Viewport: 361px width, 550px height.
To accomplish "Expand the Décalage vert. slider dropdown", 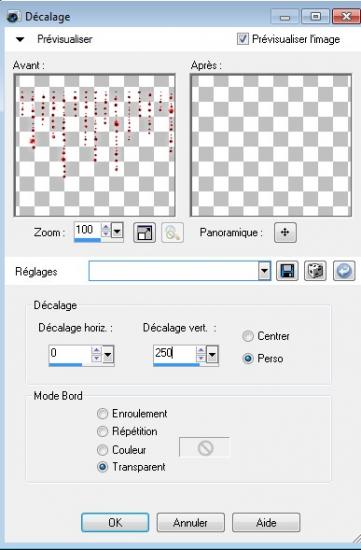I will coord(212,354).
